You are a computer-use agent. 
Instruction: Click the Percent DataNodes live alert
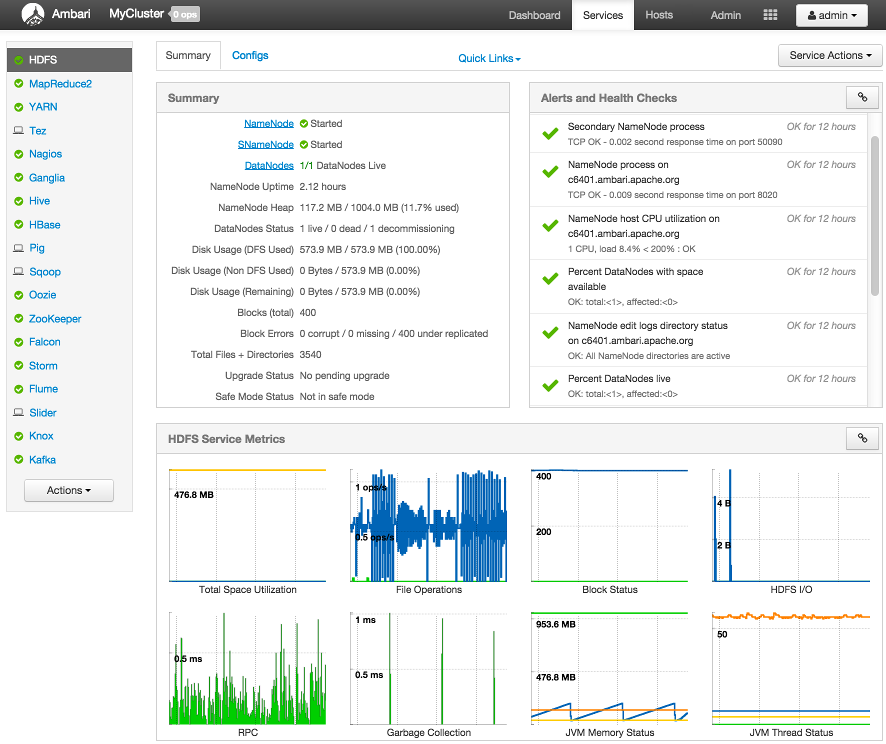pyautogui.click(x=698, y=386)
